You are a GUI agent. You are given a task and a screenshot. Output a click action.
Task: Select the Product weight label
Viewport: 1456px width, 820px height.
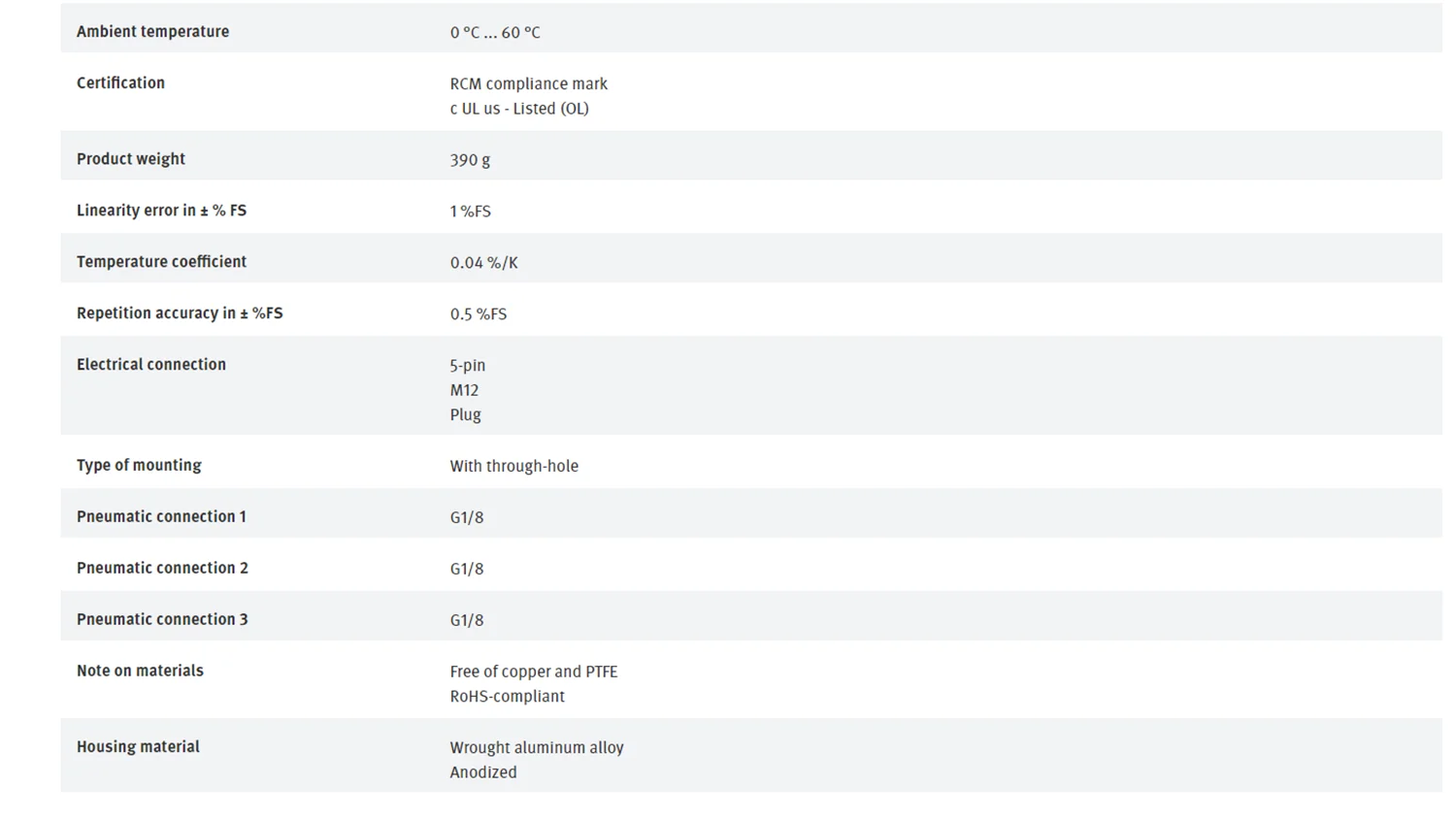tap(131, 158)
